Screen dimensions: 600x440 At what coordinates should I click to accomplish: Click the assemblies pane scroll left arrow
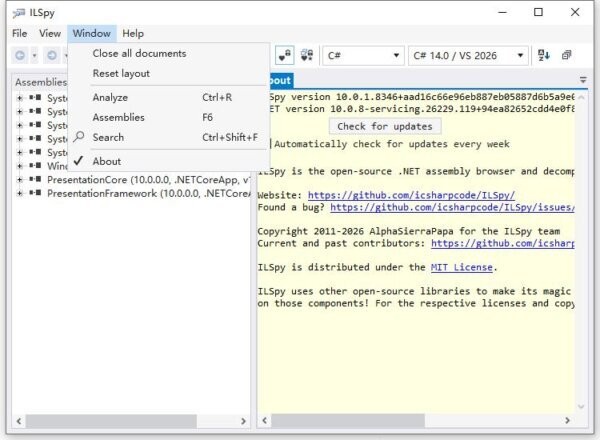click(18, 421)
